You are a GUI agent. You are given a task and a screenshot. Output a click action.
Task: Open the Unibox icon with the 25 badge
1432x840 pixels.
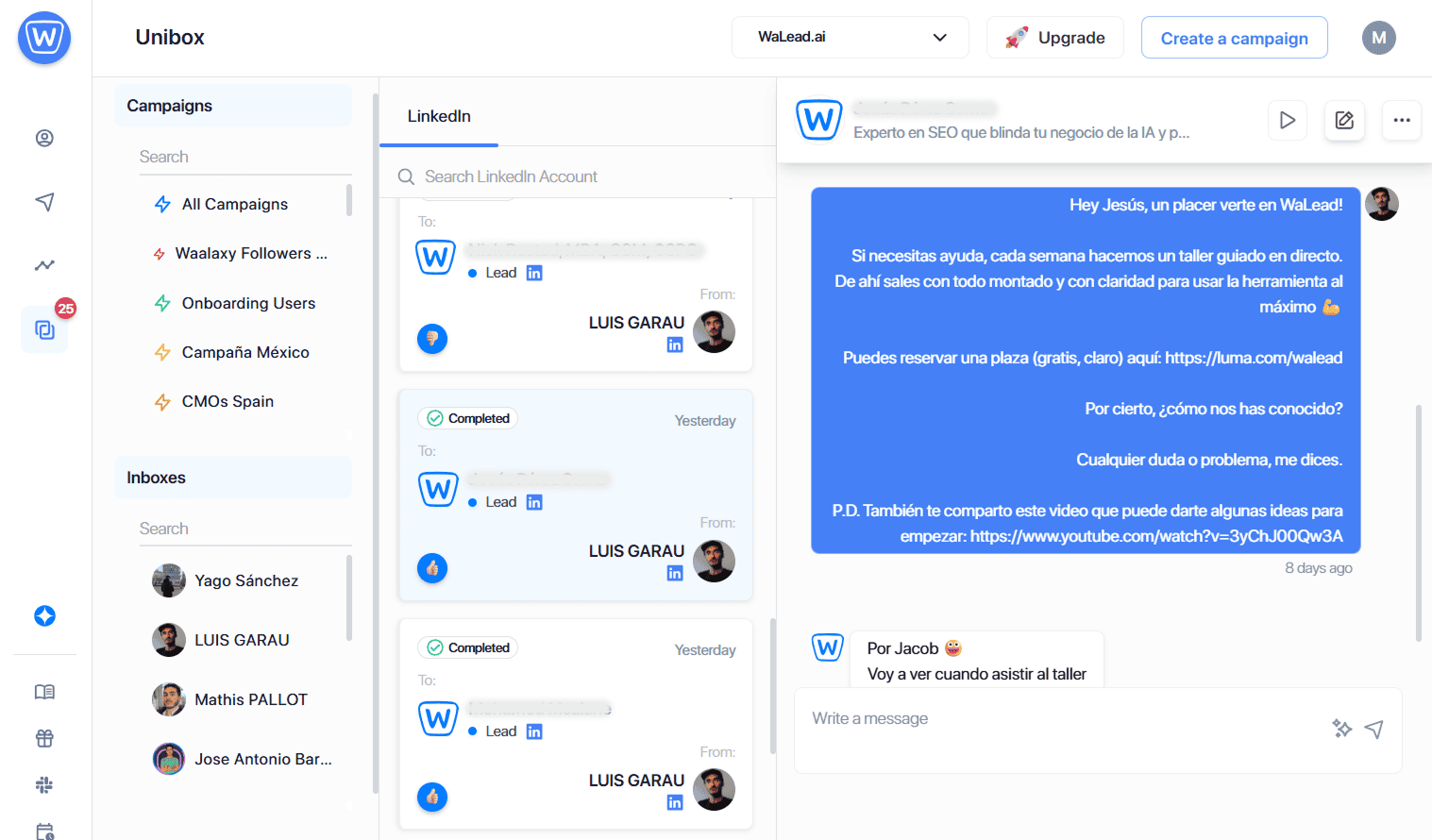tap(44, 329)
